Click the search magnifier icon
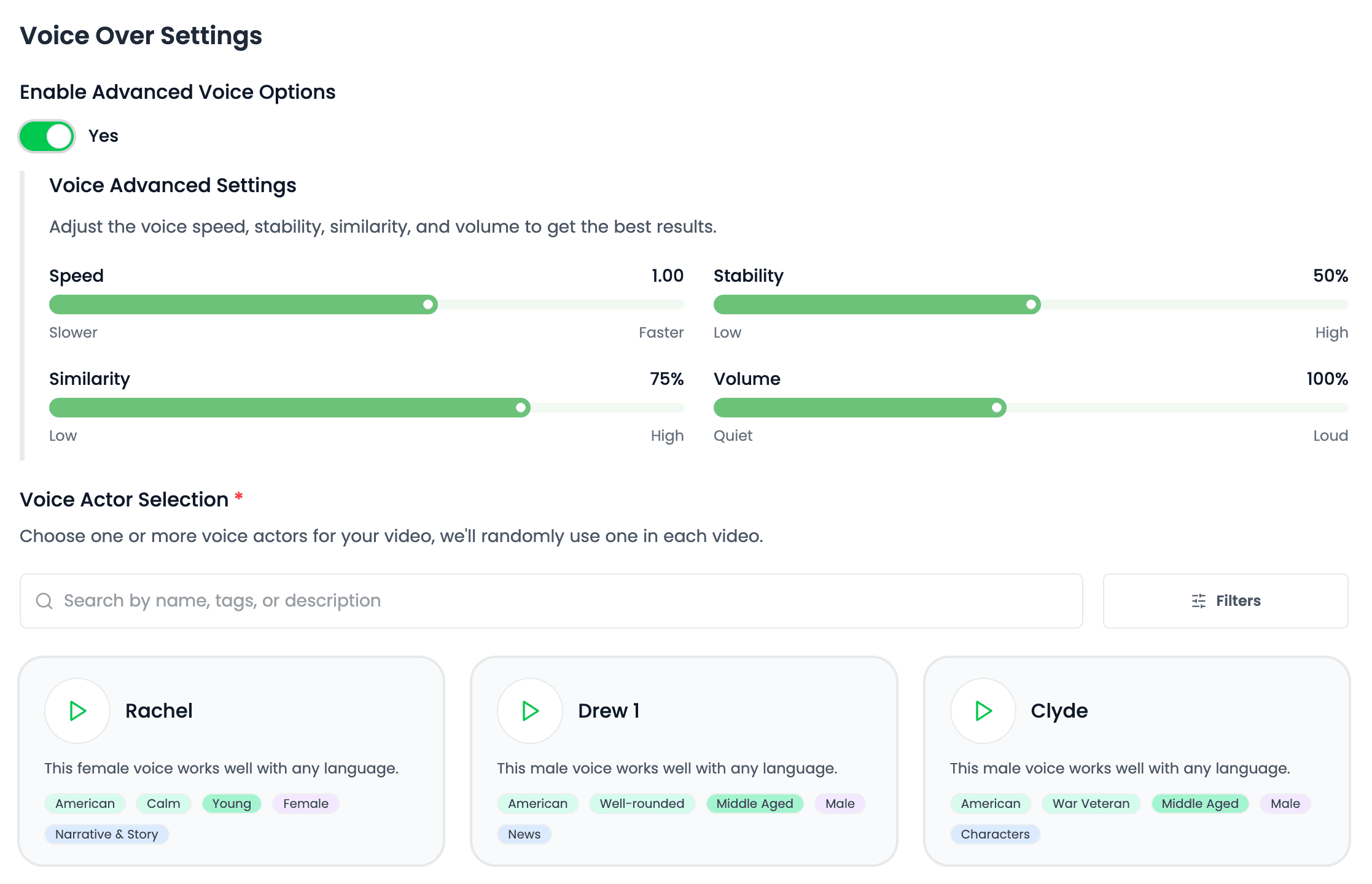 tap(44, 600)
